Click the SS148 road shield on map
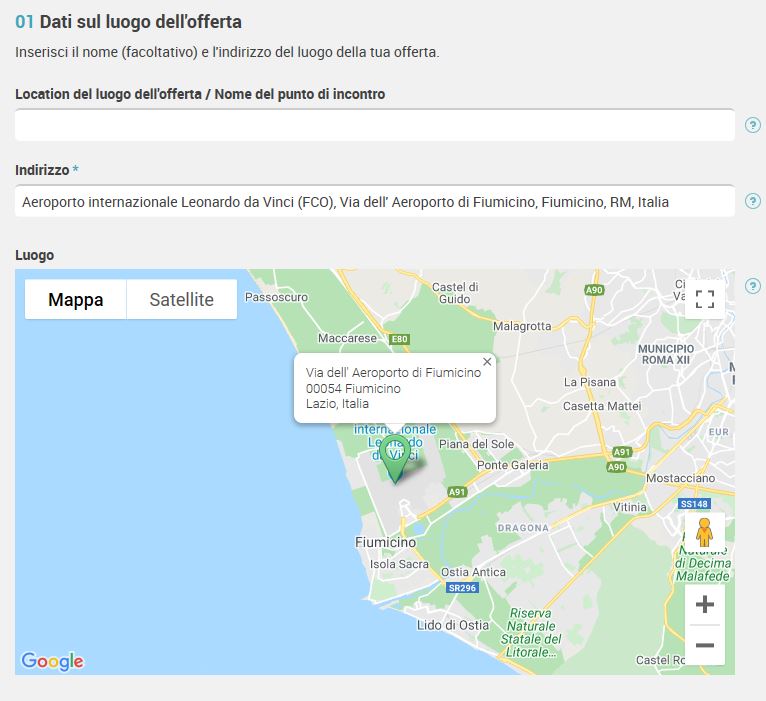Screen dimensions: 766x701 click(694, 504)
